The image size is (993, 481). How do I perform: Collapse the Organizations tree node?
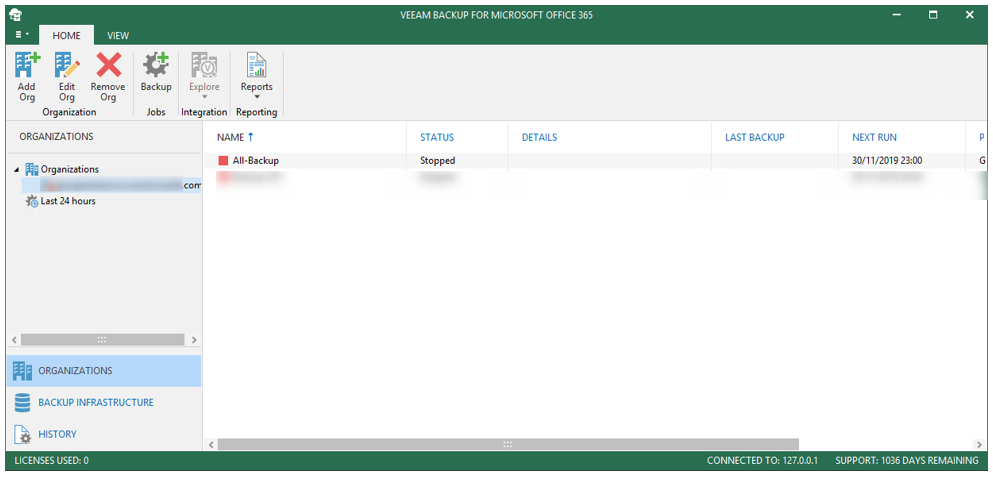16,170
